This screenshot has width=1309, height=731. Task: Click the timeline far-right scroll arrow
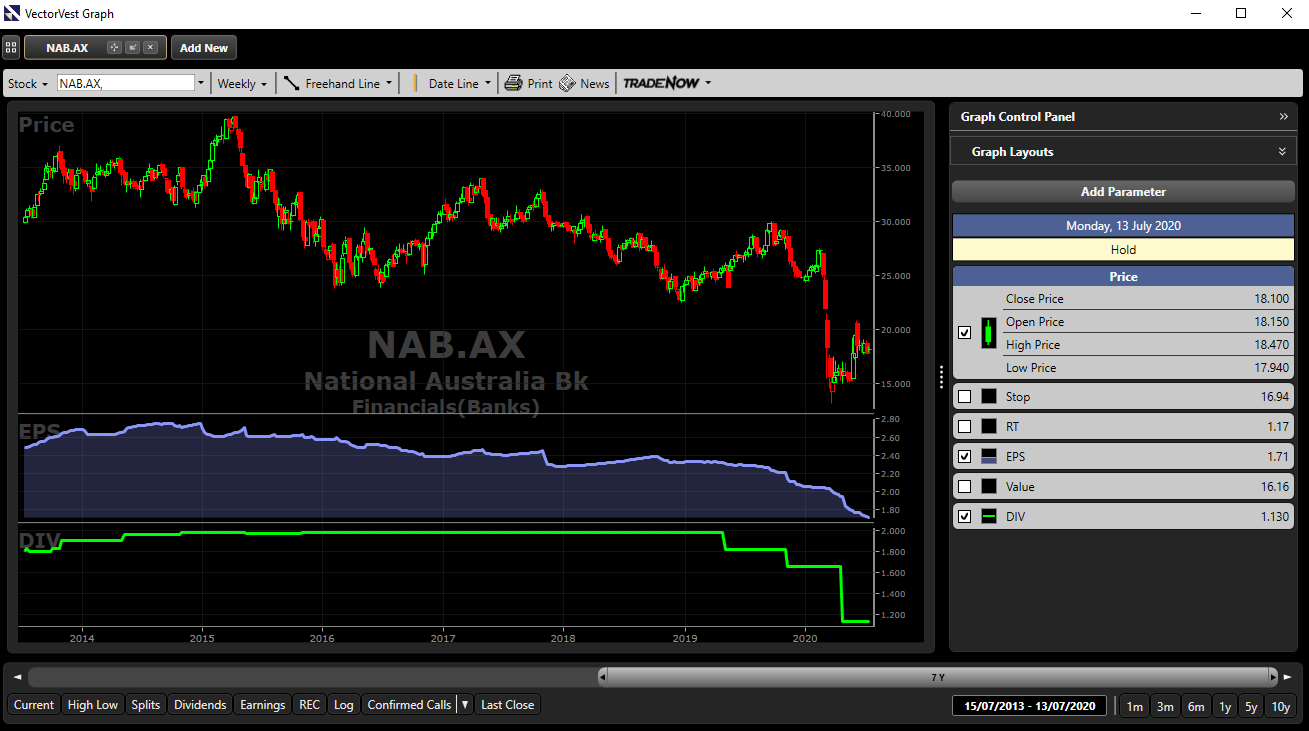tap(1290, 677)
